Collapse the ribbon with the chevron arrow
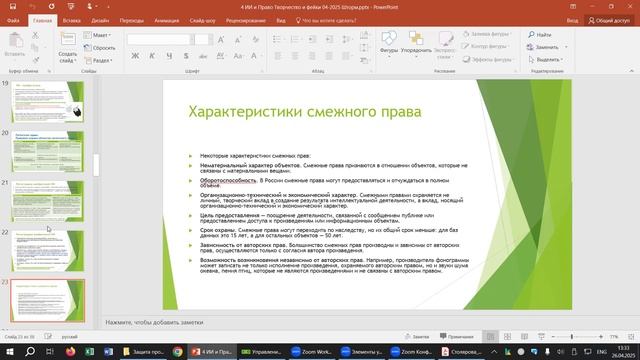The height and width of the screenshot is (360, 640). [631, 71]
